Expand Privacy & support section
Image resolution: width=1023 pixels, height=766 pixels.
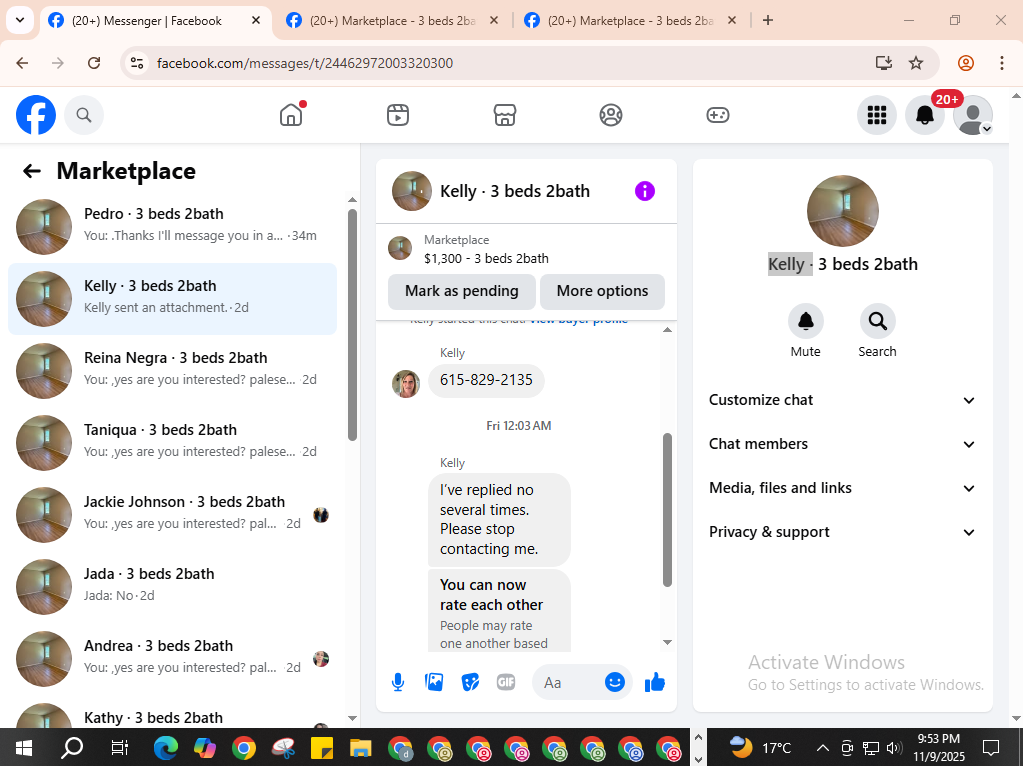(x=842, y=532)
